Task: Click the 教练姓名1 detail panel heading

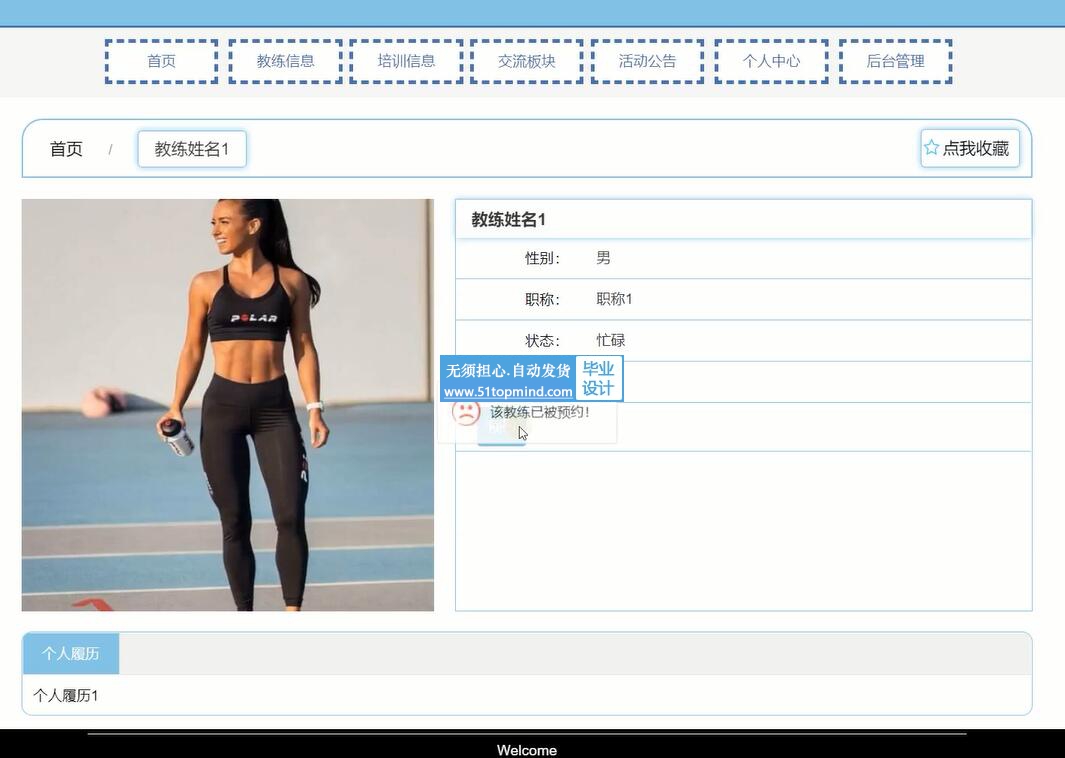Action: click(509, 220)
